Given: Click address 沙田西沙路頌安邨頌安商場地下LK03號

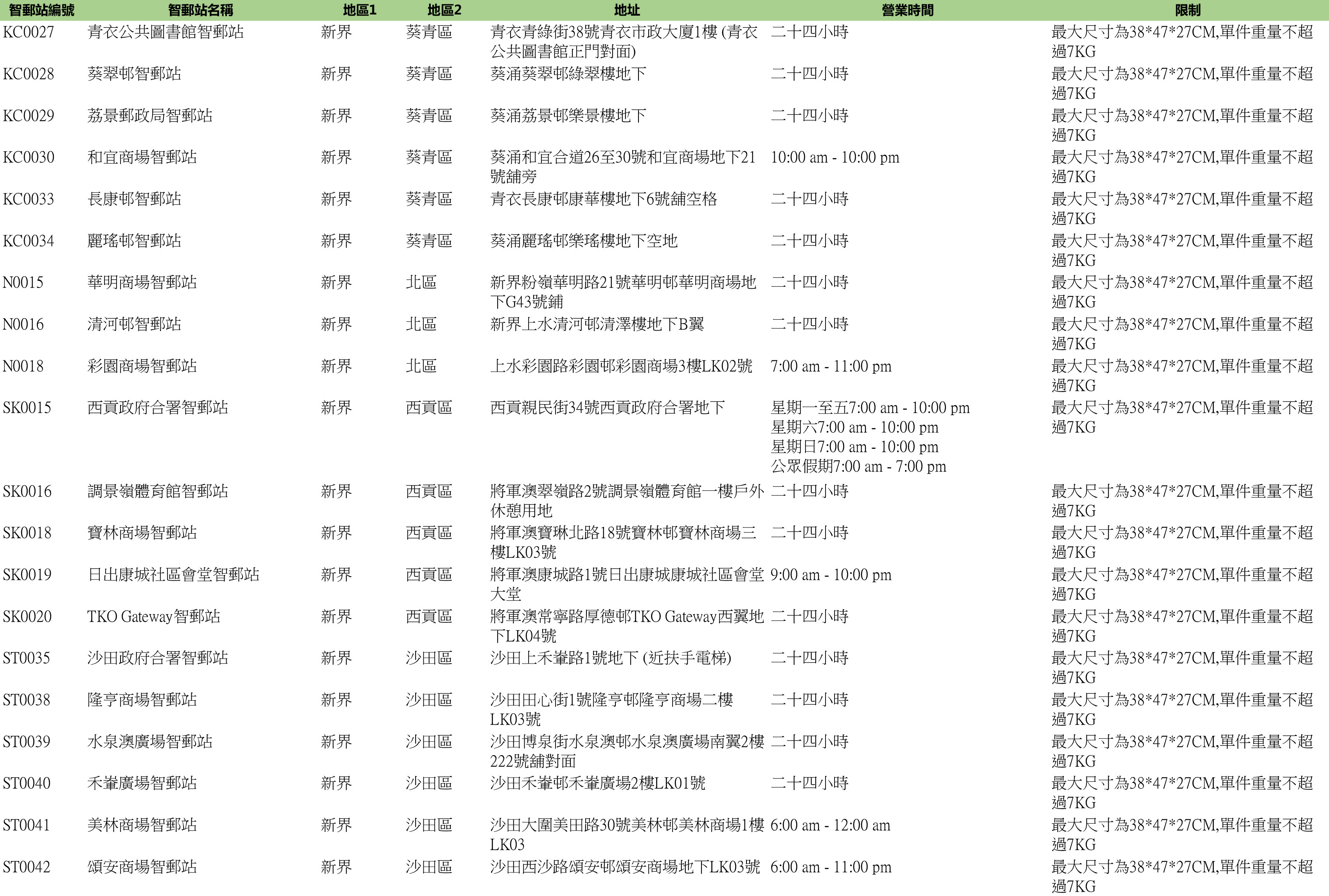Looking at the screenshot, I should [625, 867].
